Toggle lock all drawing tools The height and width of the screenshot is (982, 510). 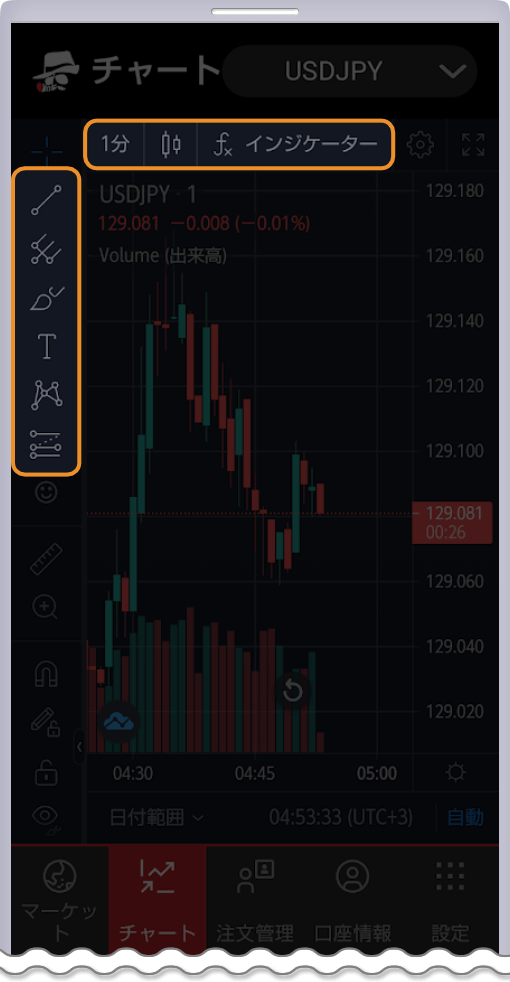click(x=46, y=772)
